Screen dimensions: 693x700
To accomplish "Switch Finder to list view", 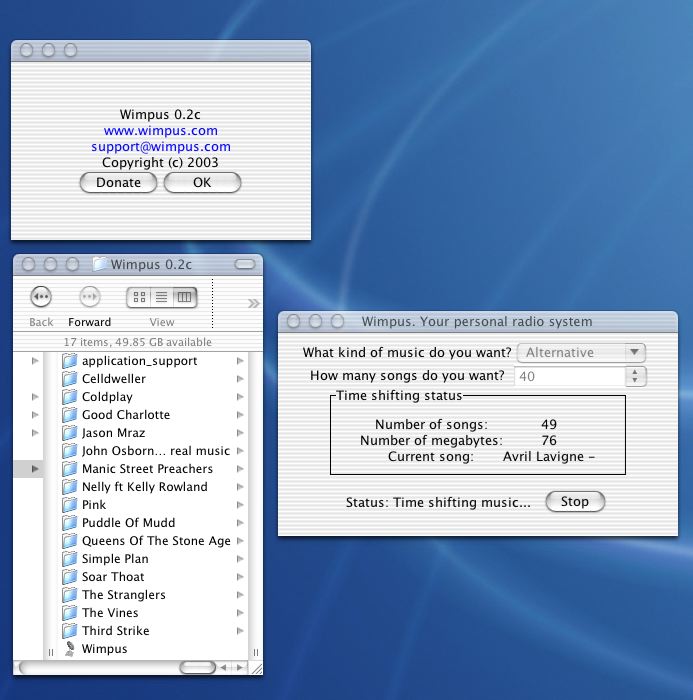I will pos(162,297).
